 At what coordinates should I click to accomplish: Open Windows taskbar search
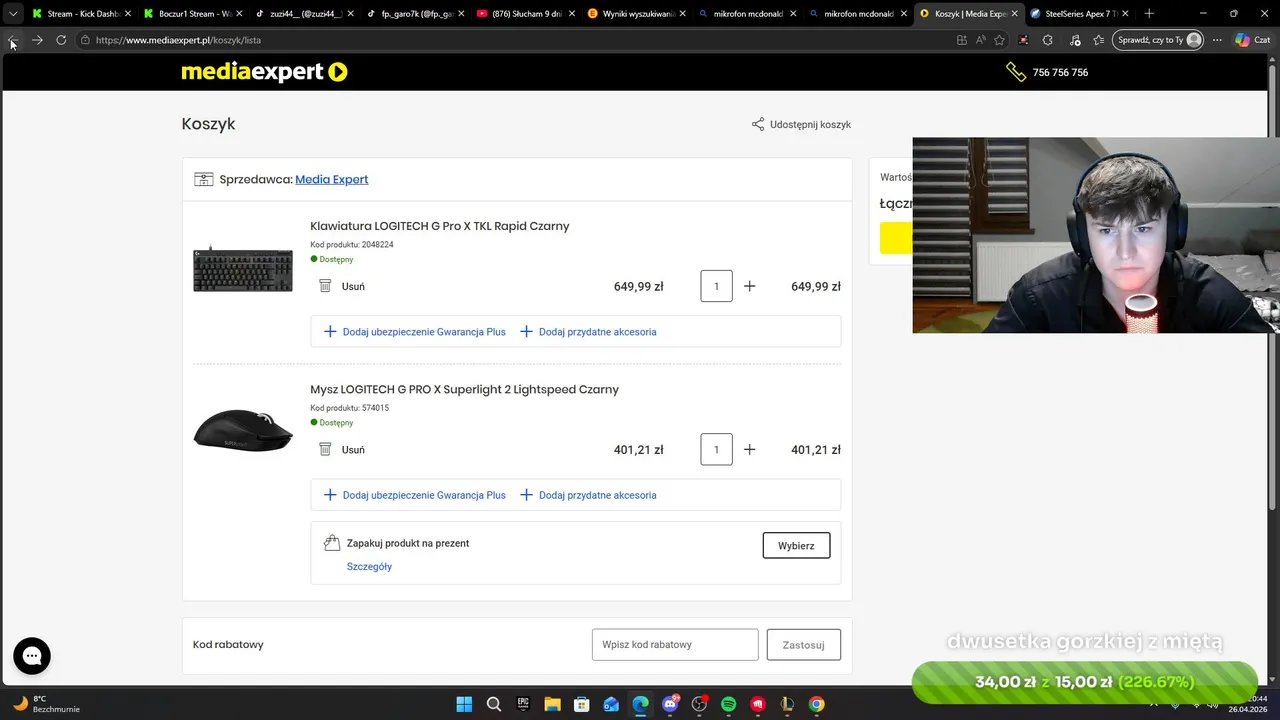pyautogui.click(x=493, y=704)
